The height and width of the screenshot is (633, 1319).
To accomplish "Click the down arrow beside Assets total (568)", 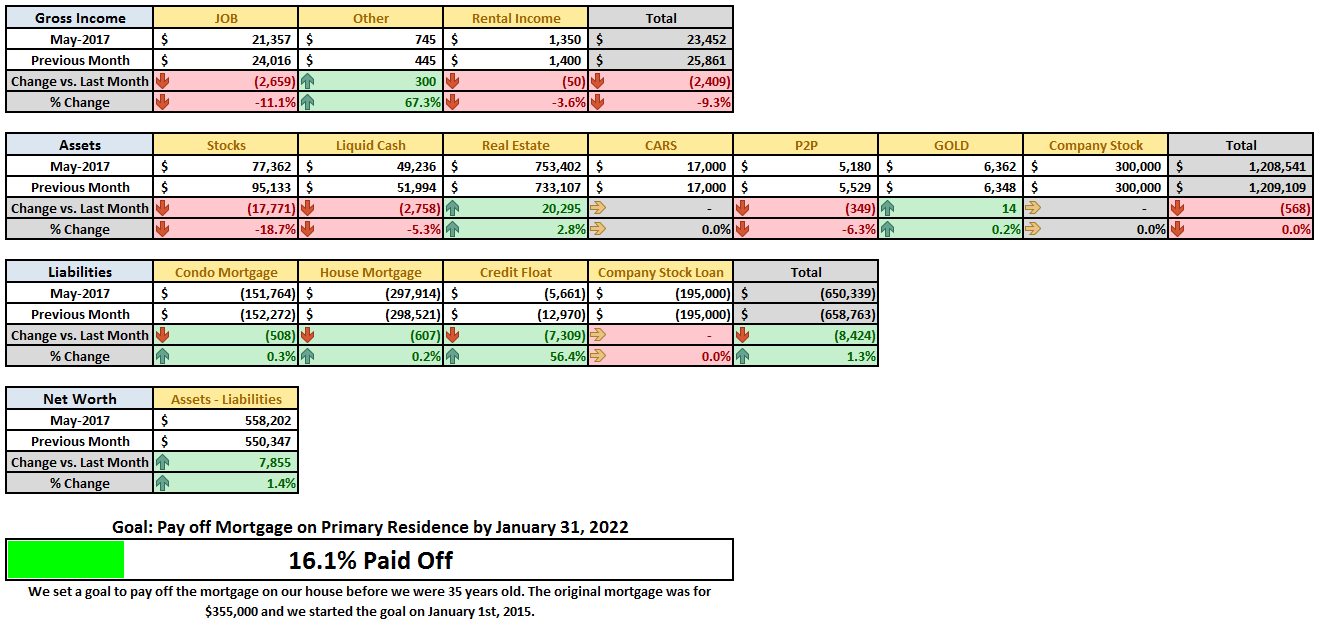I will [x=1178, y=208].
